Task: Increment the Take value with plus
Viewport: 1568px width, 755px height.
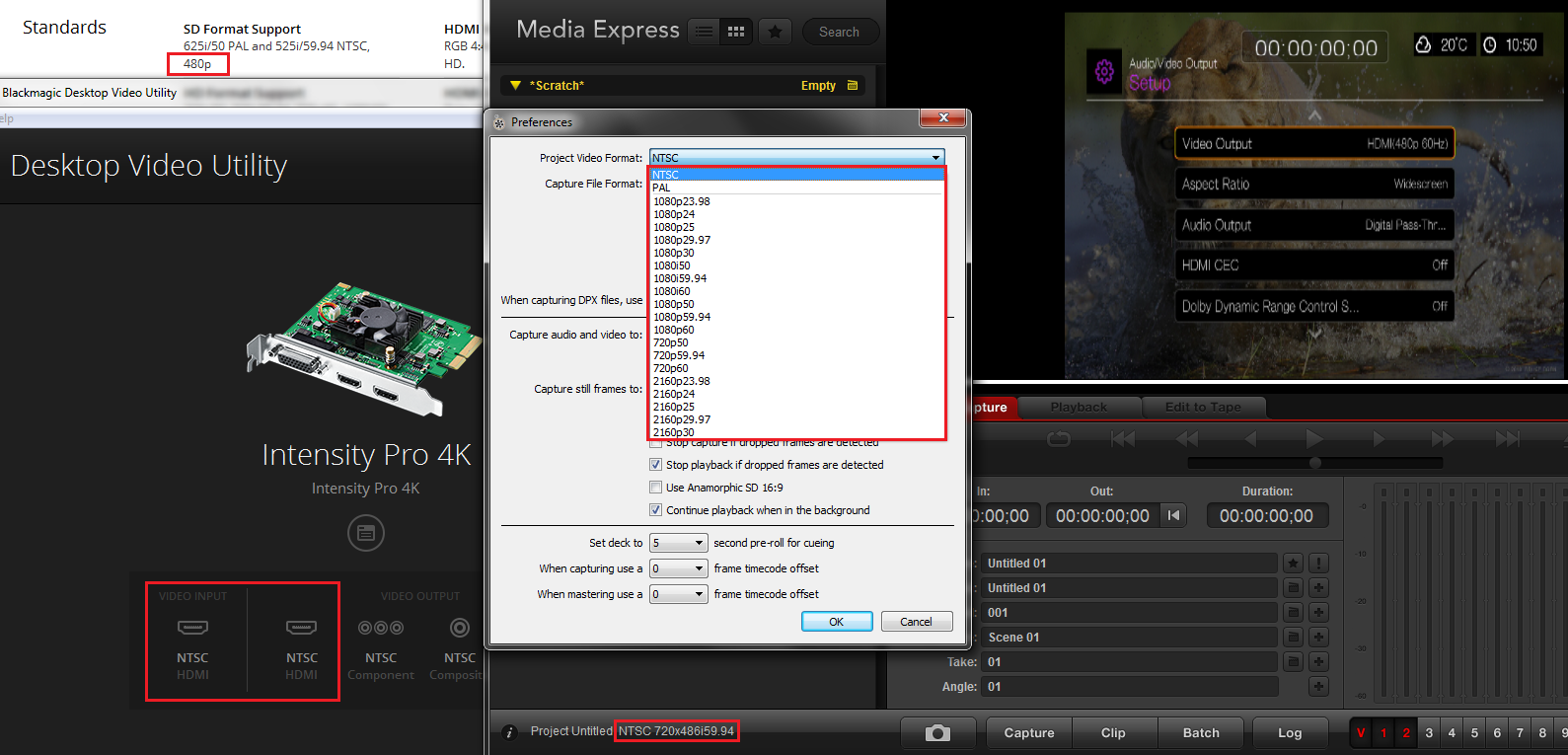Action: [1318, 662]
